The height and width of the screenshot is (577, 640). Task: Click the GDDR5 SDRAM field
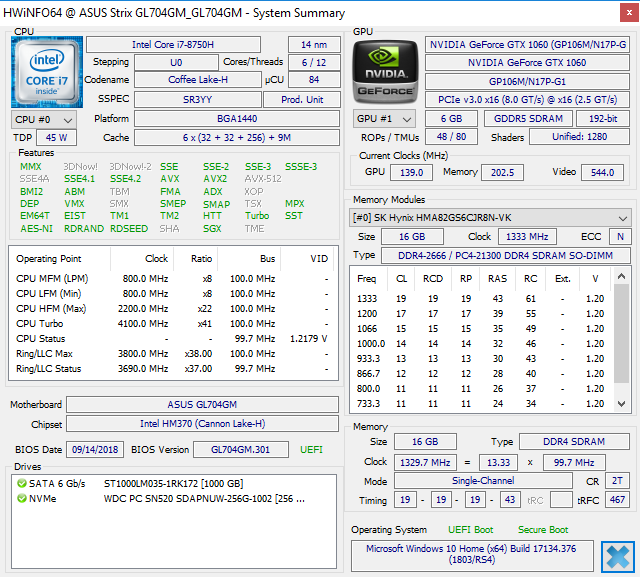528,119
